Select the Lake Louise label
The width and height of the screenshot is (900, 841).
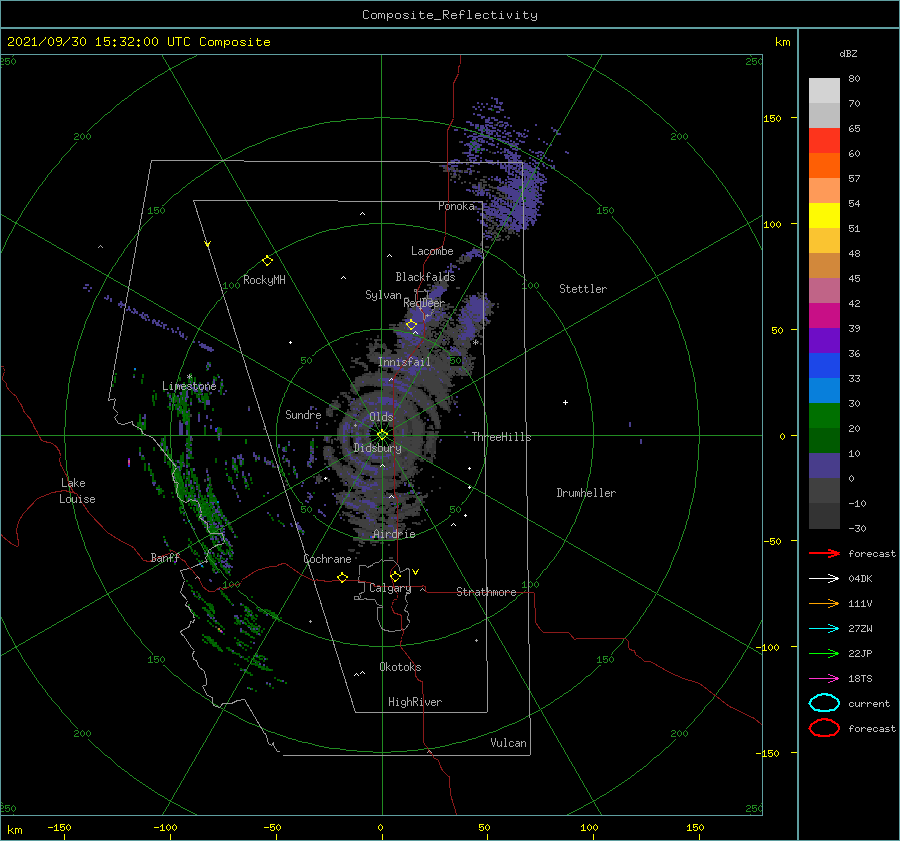pyautogui.click(x=77, y=491)
